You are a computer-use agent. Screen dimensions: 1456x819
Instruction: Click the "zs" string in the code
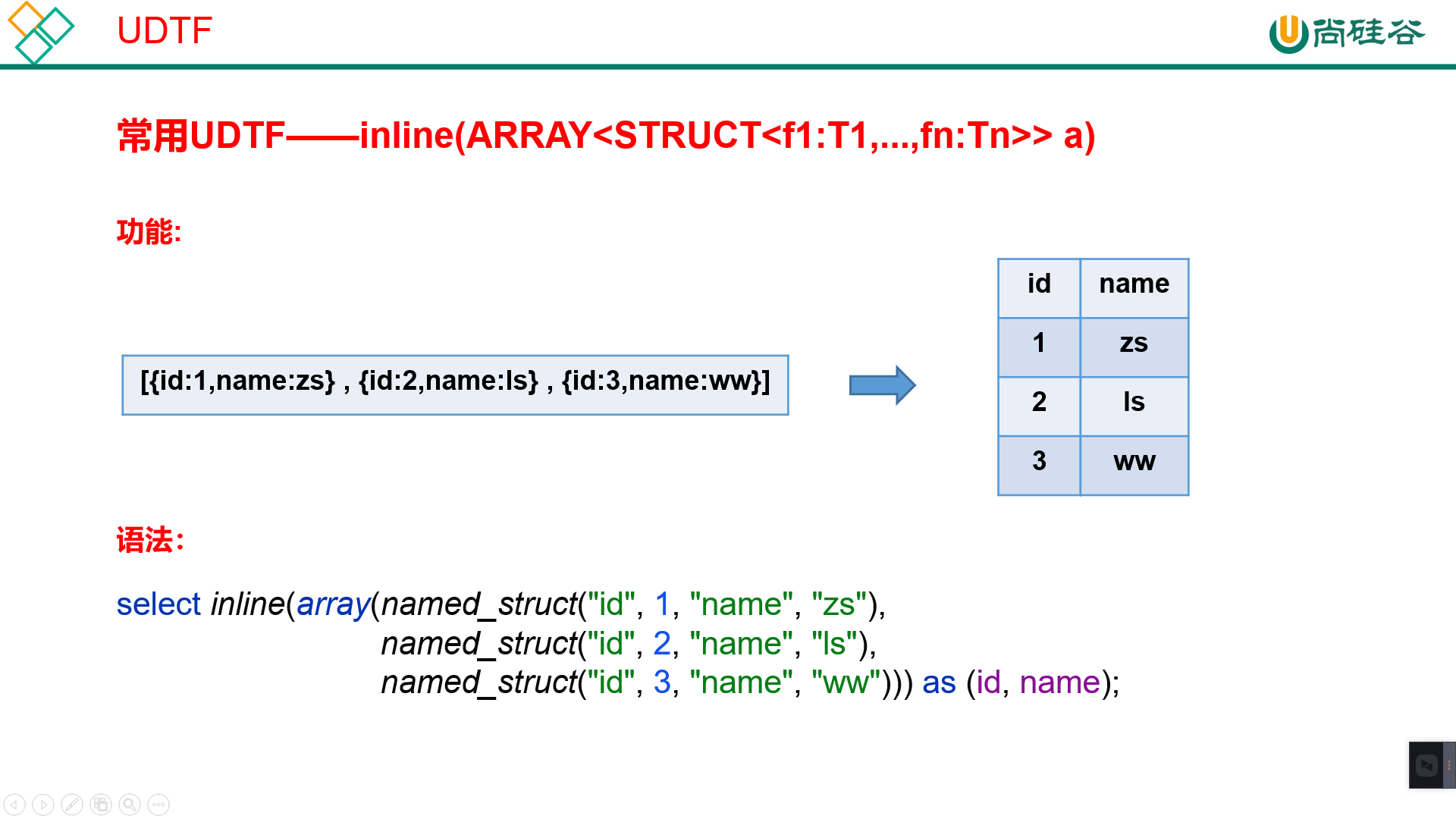click(839, 604)
